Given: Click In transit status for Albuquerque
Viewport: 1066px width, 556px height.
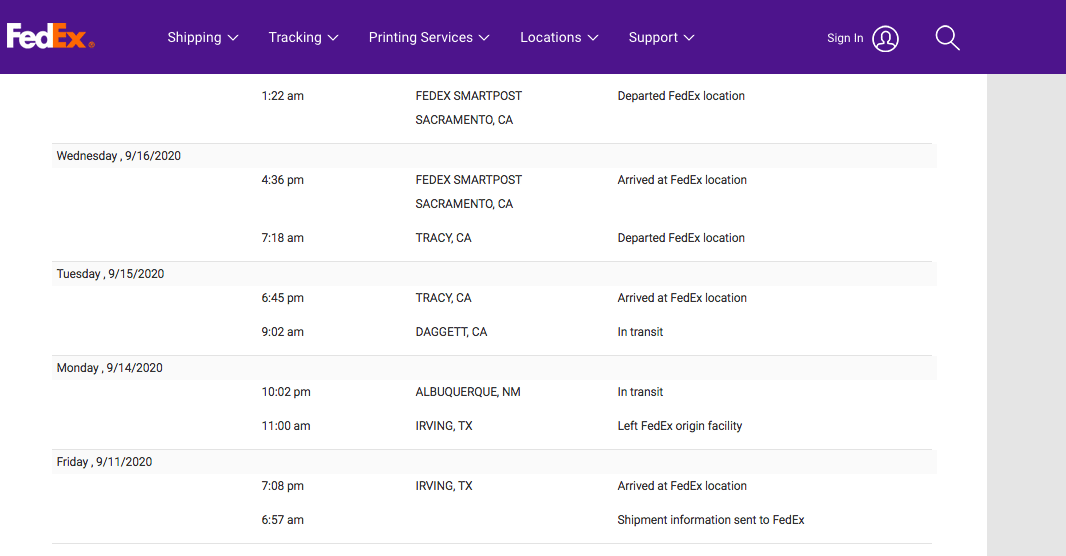Looking at the screenshot, I should click(640, 392).
